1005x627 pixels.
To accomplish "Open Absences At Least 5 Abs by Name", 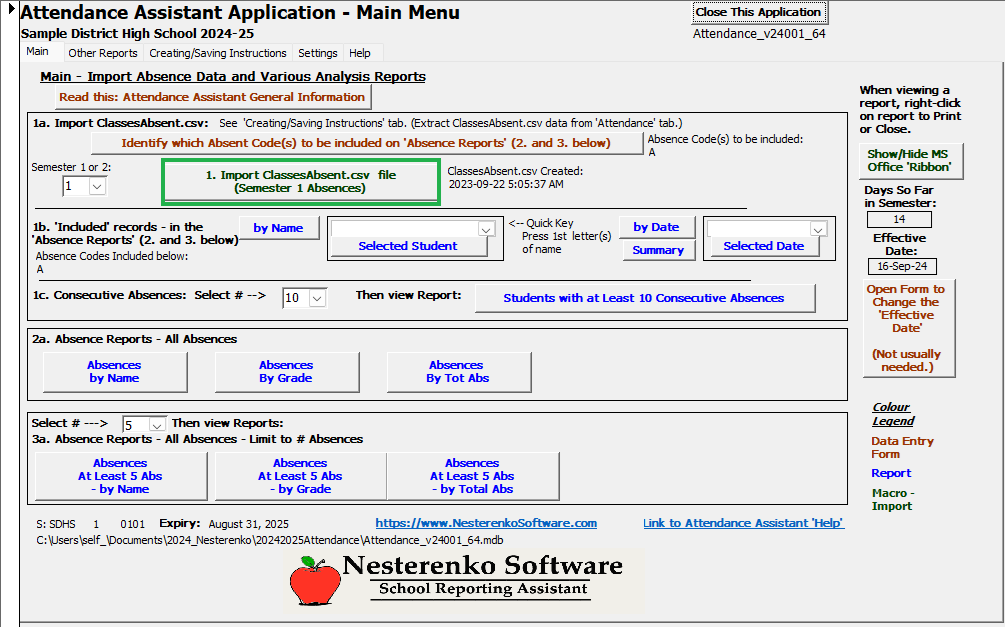I will tap(120, 476).
